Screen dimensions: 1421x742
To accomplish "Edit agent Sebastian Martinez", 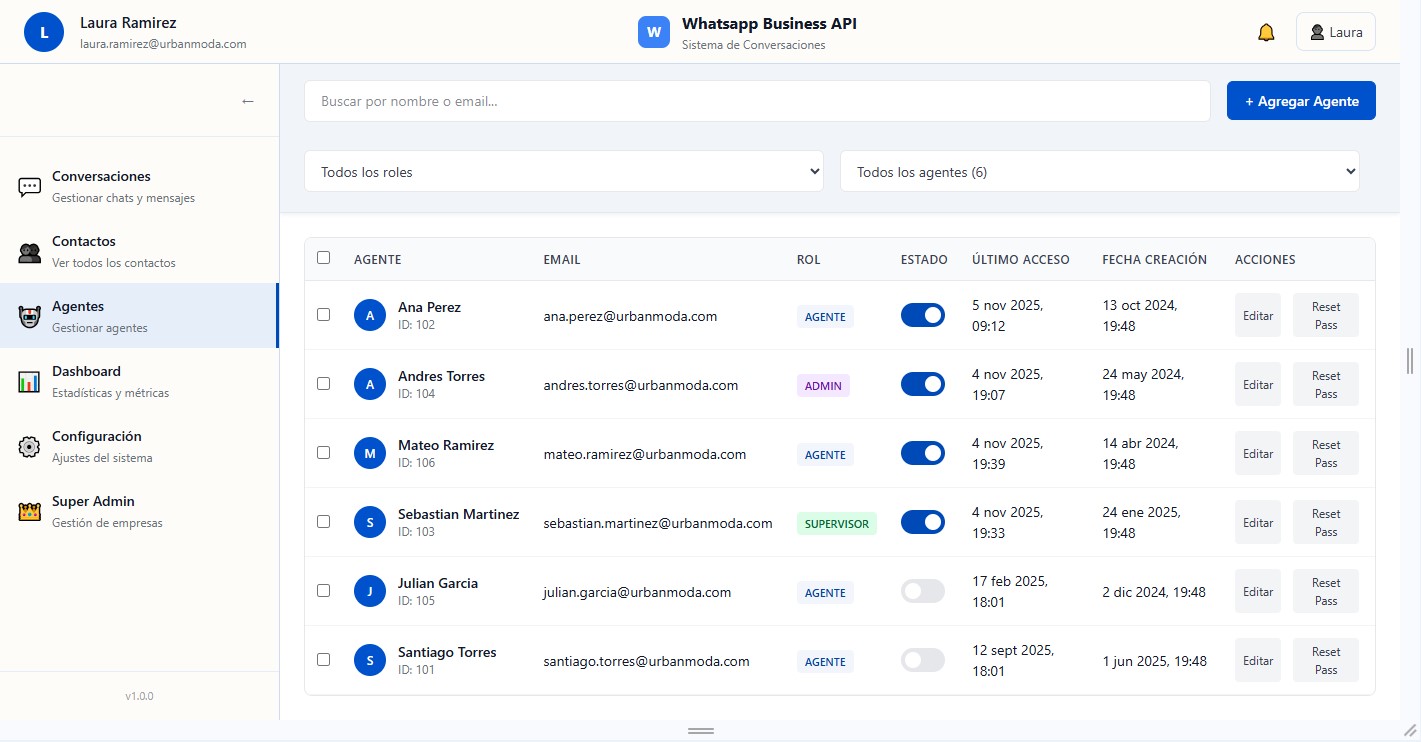I will (1258, 523).
